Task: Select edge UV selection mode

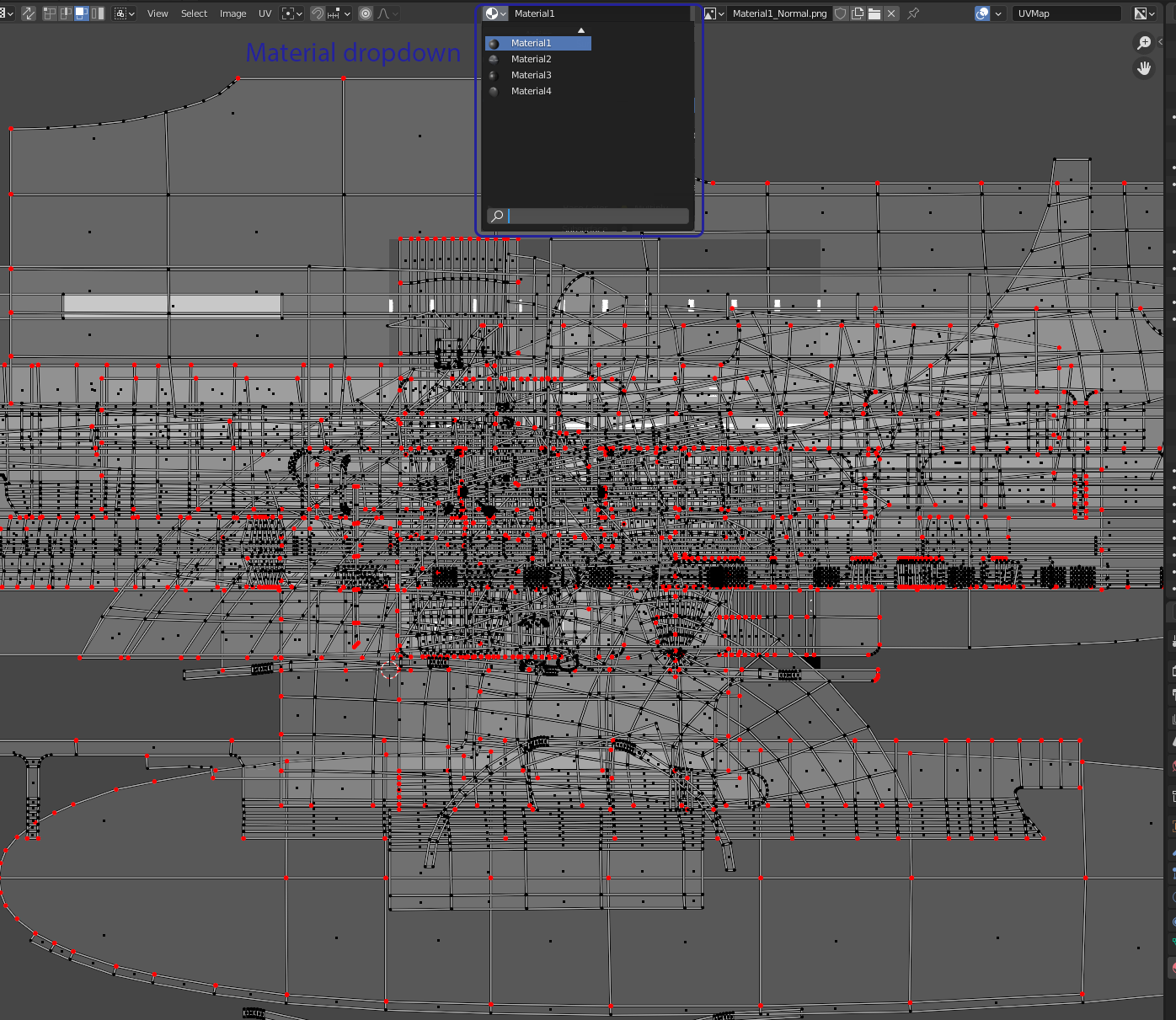Action: [66, 13]
